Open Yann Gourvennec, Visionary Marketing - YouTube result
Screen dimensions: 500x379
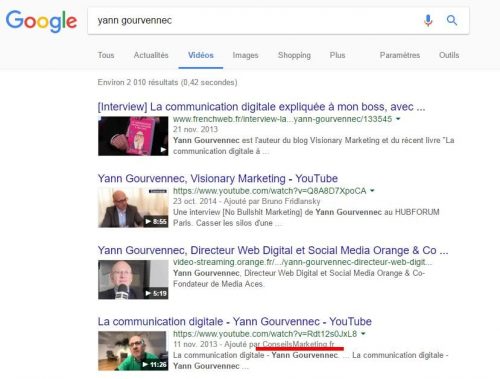218,178
